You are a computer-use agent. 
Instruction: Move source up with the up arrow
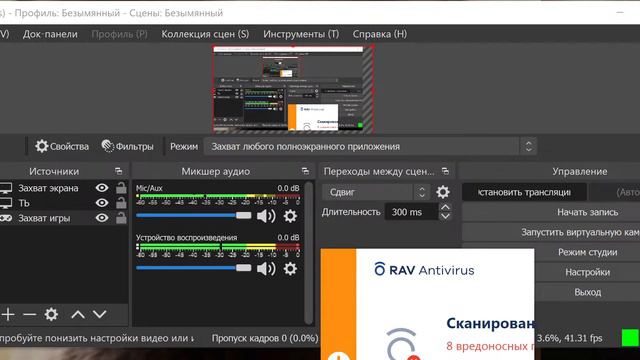(78, 314)
